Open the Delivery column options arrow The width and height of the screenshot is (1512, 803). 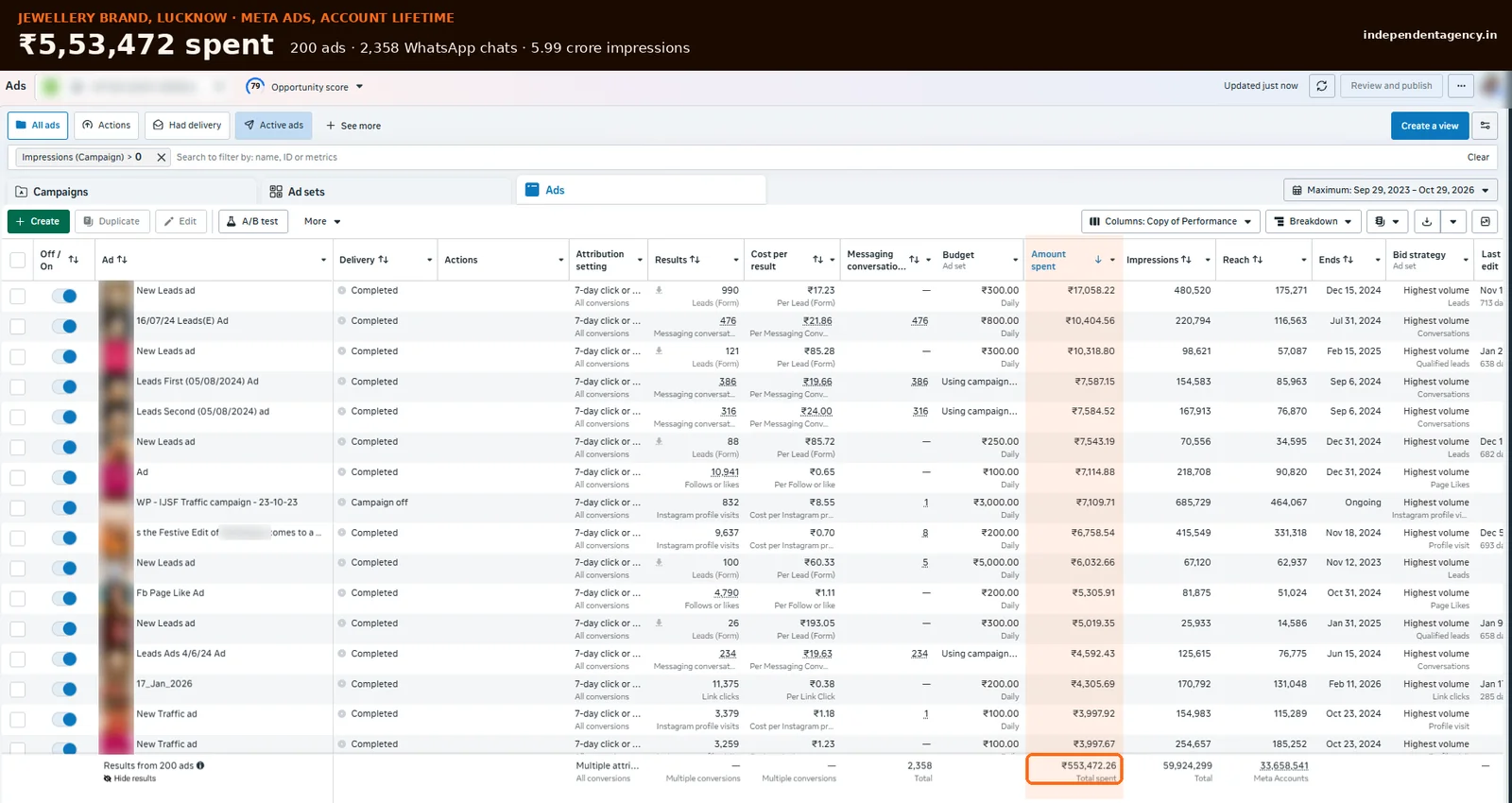pos(429,260)
